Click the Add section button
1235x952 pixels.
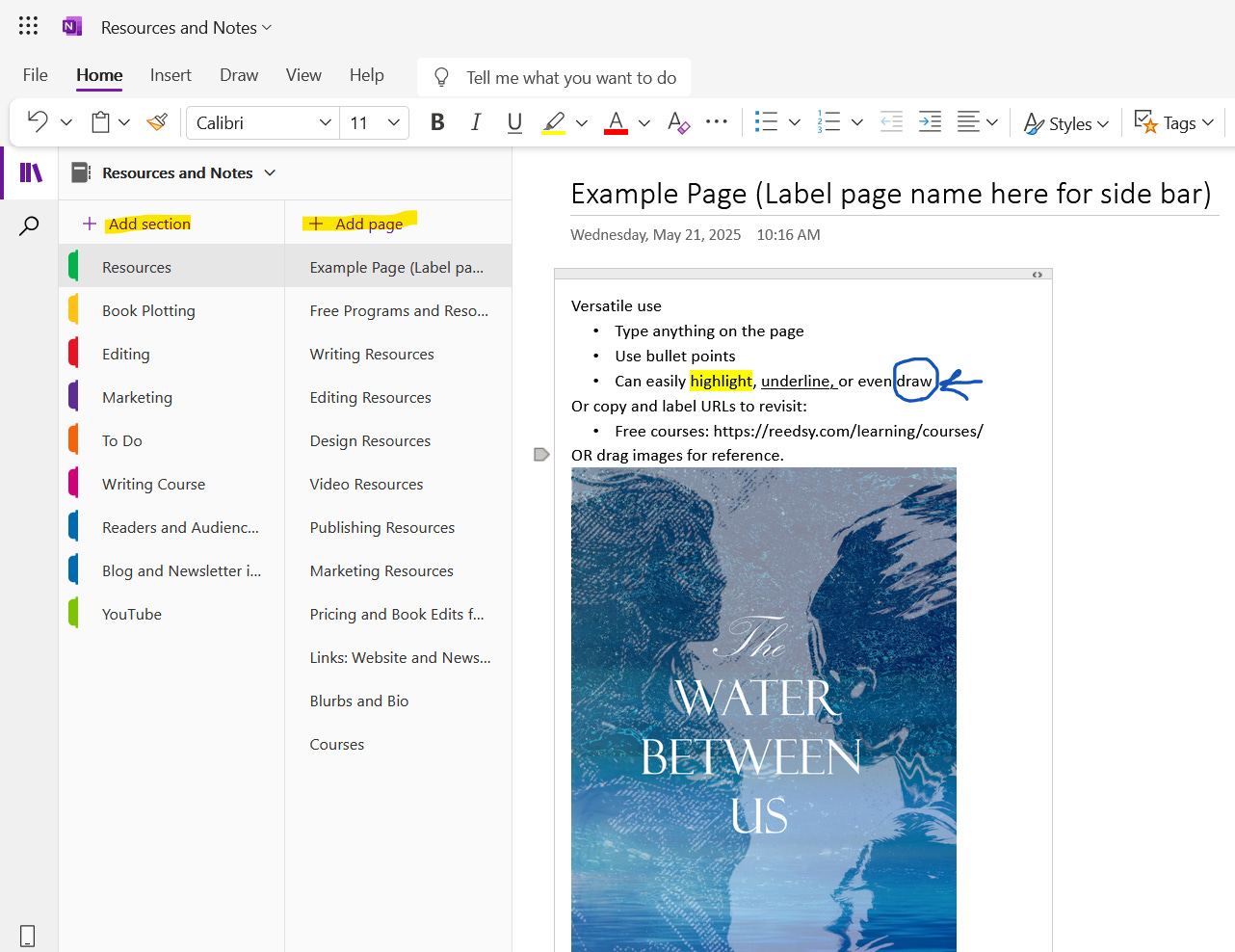138,223
